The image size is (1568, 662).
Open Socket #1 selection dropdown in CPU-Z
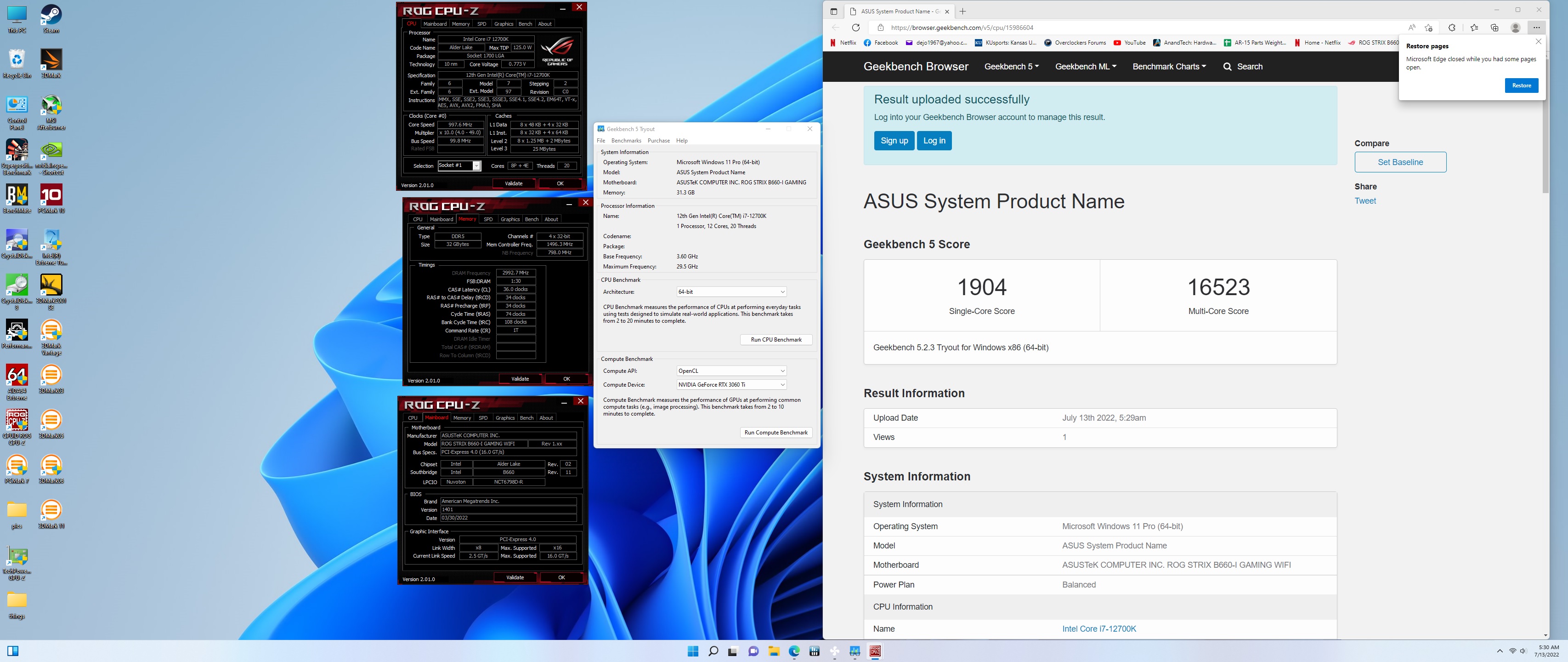coord(459,165)
